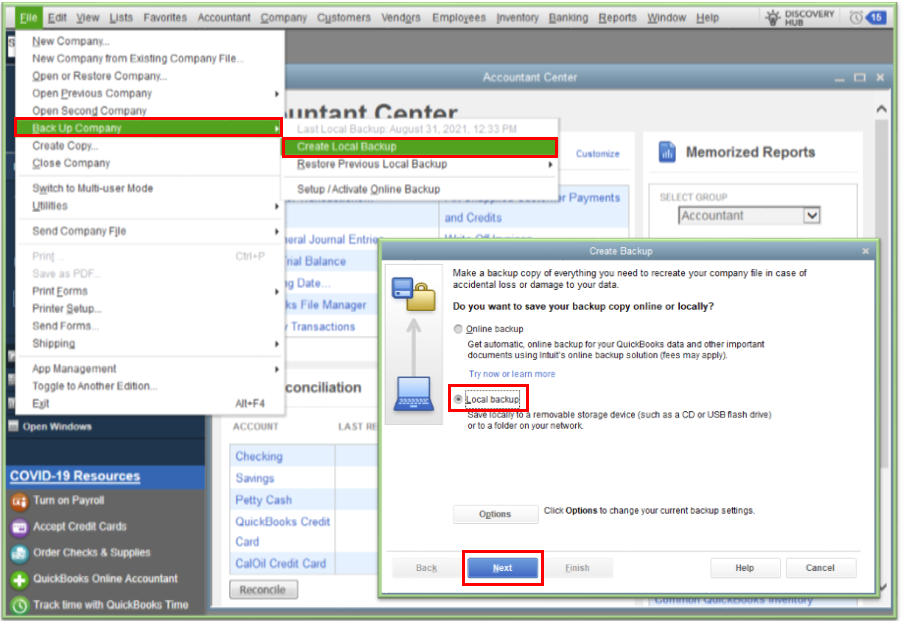Click the Turn on Payroll icon

pos(20,502)
